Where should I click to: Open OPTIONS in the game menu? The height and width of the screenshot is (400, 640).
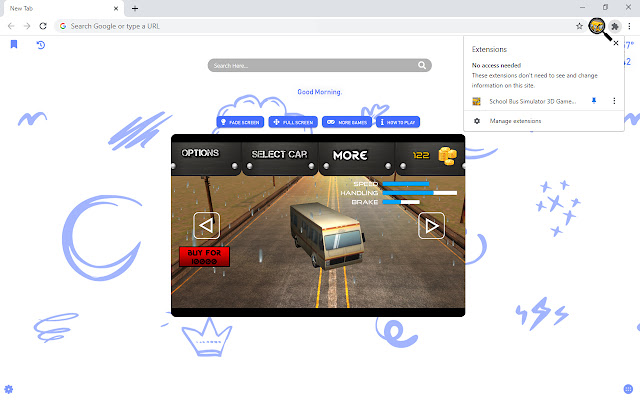click(200, 153)
